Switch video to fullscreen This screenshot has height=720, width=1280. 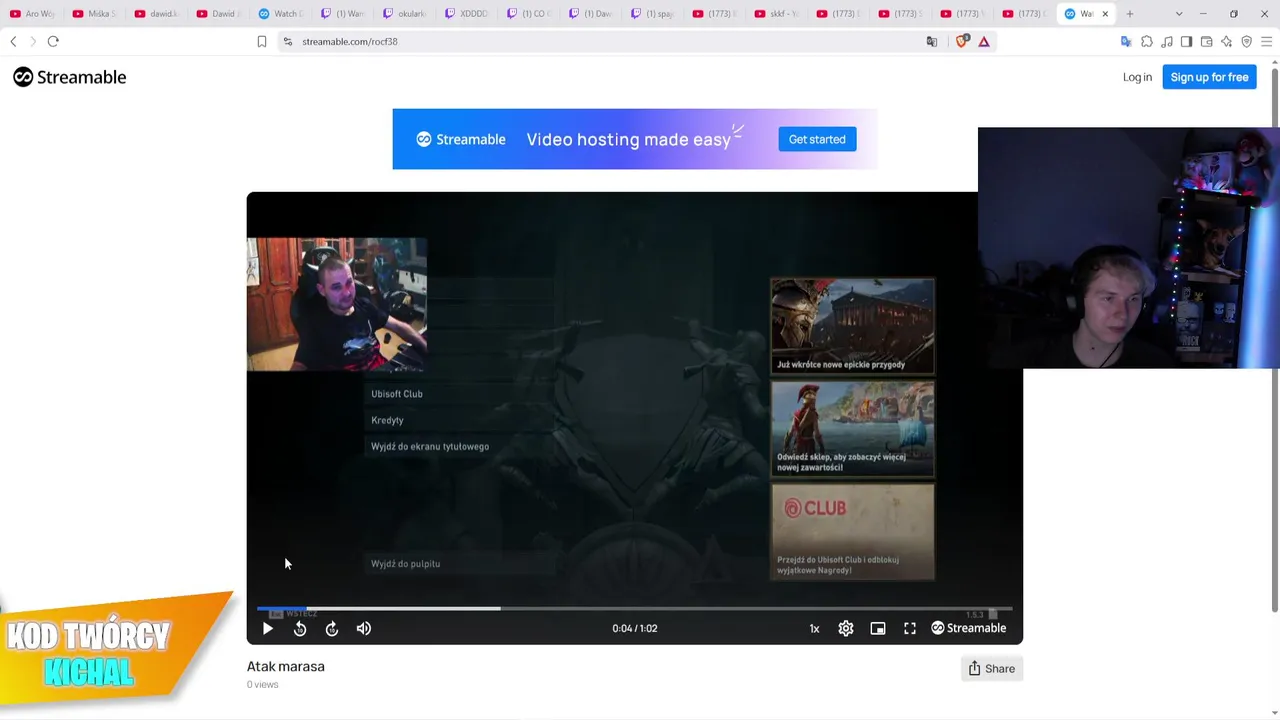pos(910,628)
